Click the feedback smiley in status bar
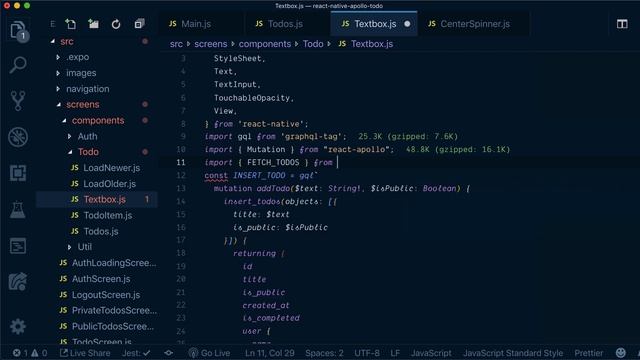 [620, 353]
